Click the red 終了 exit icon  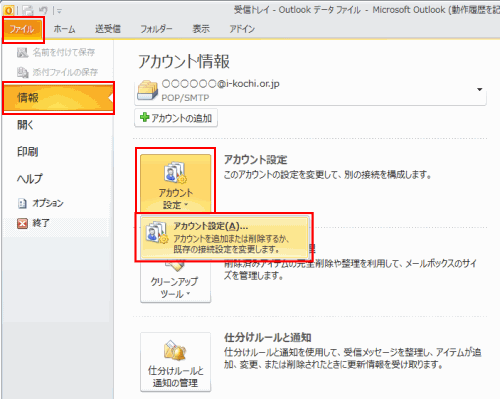coord(22,223)
